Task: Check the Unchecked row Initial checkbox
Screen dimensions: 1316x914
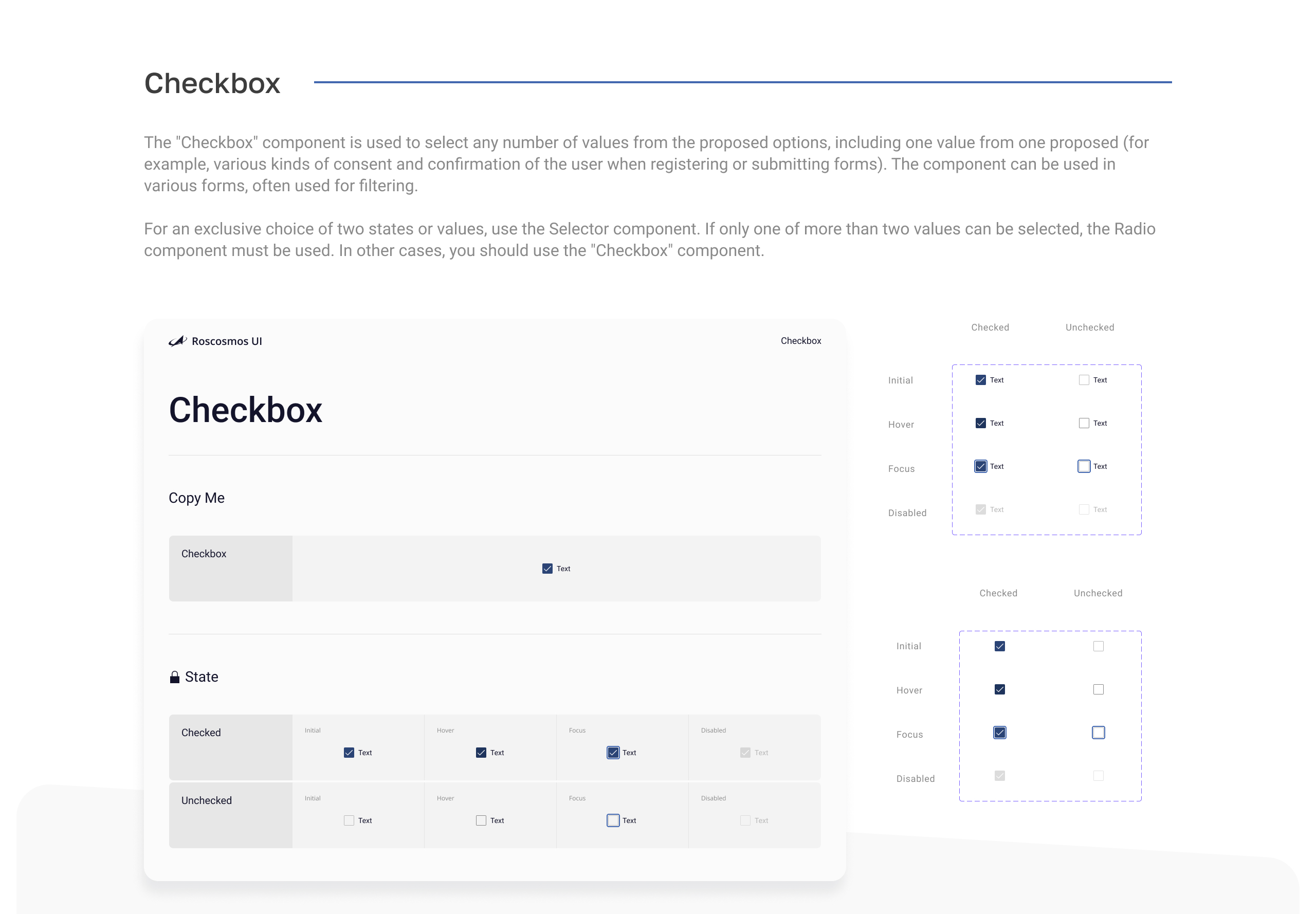Action: tap(349, 820)
